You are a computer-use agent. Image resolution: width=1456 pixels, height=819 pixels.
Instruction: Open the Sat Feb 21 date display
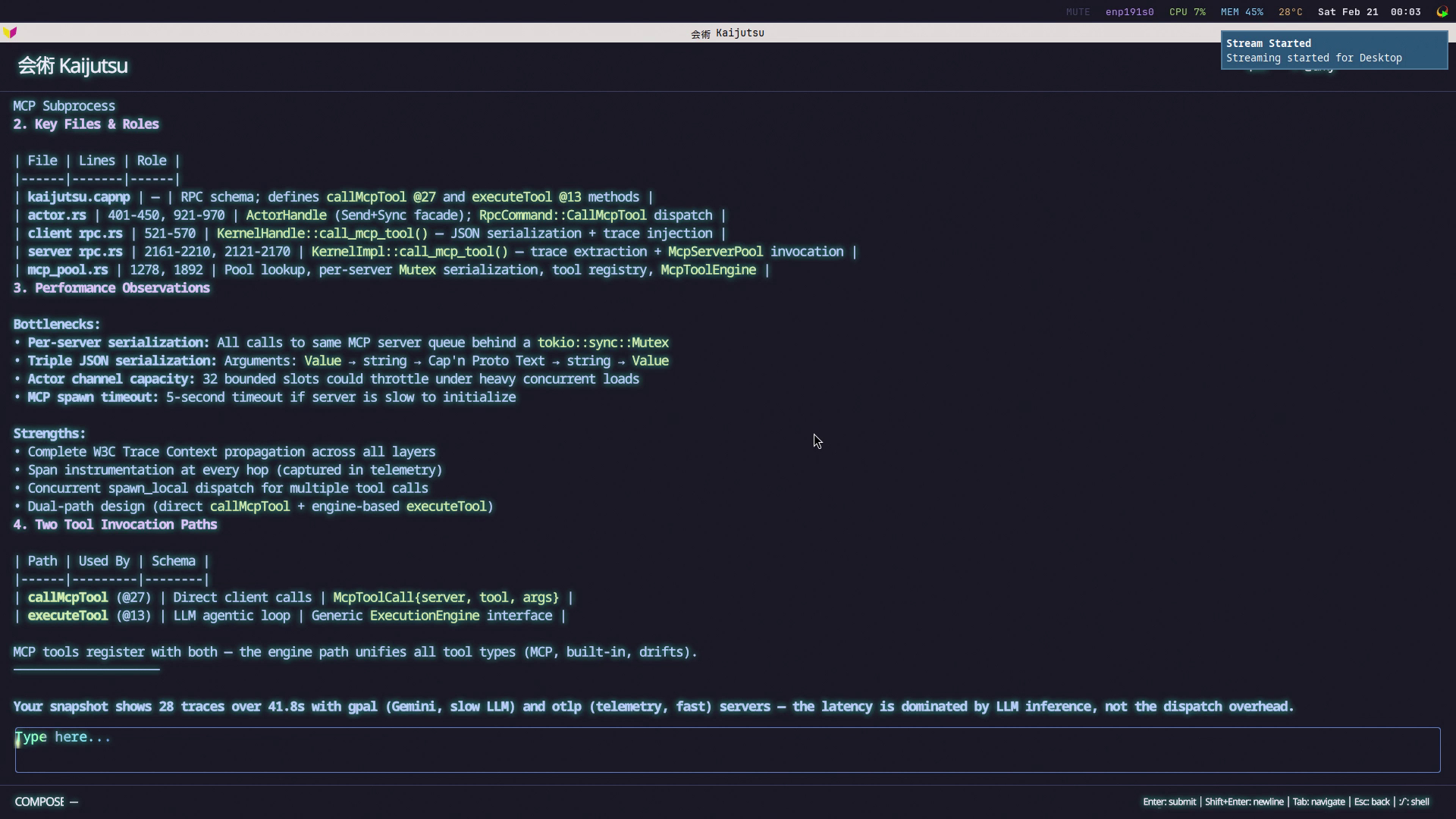[x=1348, y=12]
